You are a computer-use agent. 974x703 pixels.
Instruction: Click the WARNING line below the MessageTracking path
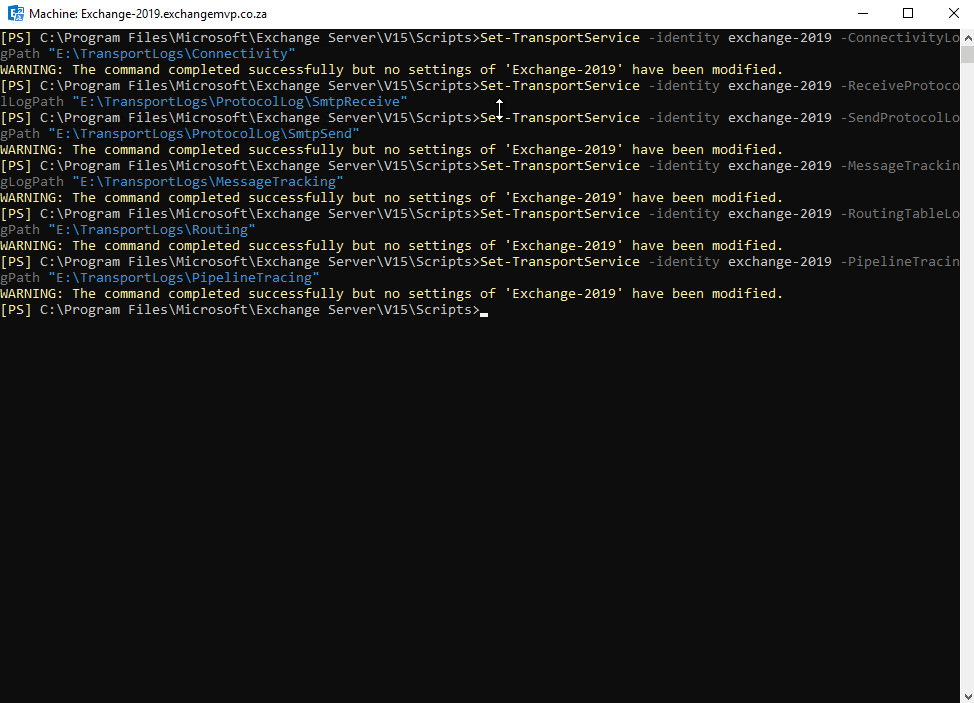(x=391, y=197)
